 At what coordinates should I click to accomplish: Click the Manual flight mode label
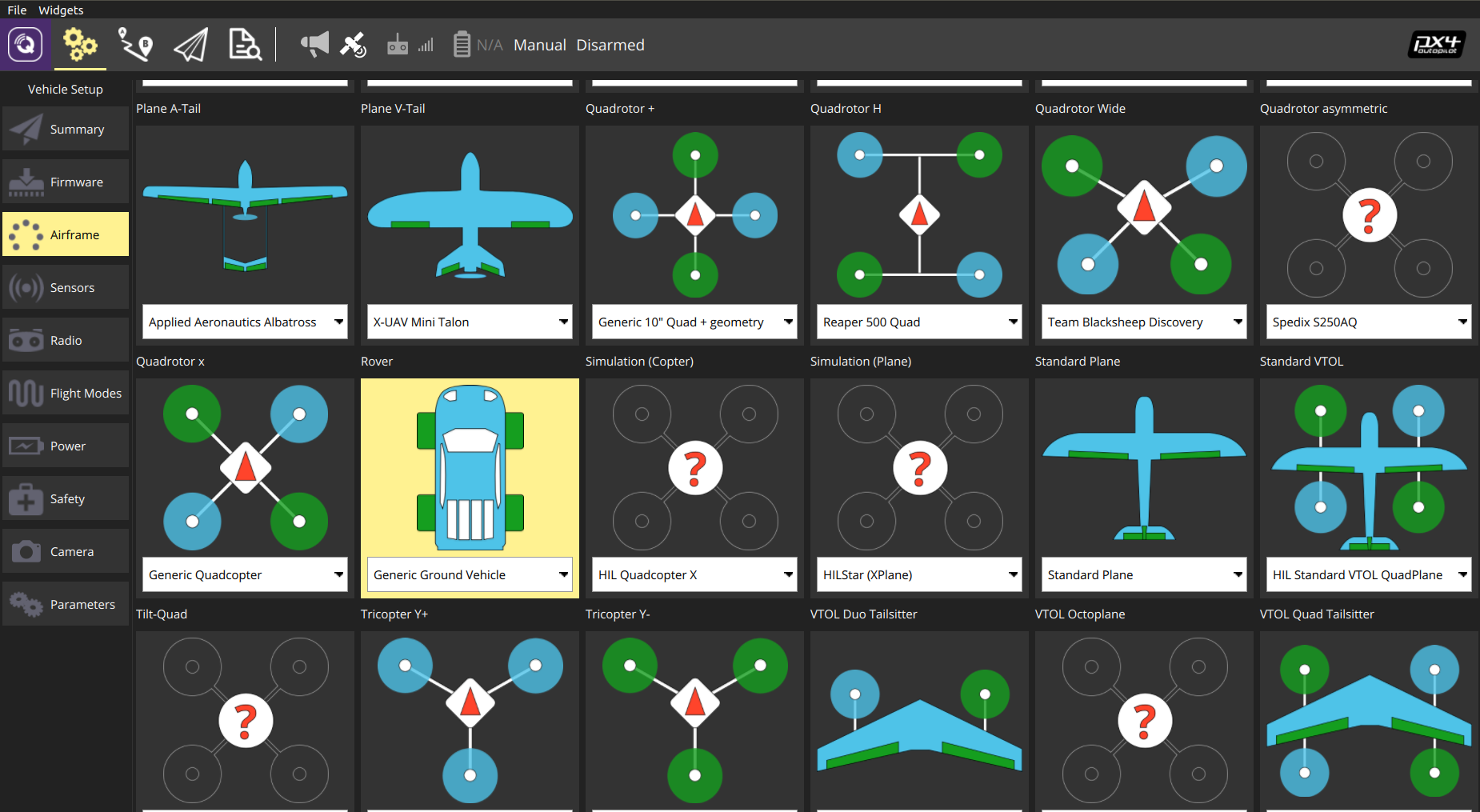540,45
